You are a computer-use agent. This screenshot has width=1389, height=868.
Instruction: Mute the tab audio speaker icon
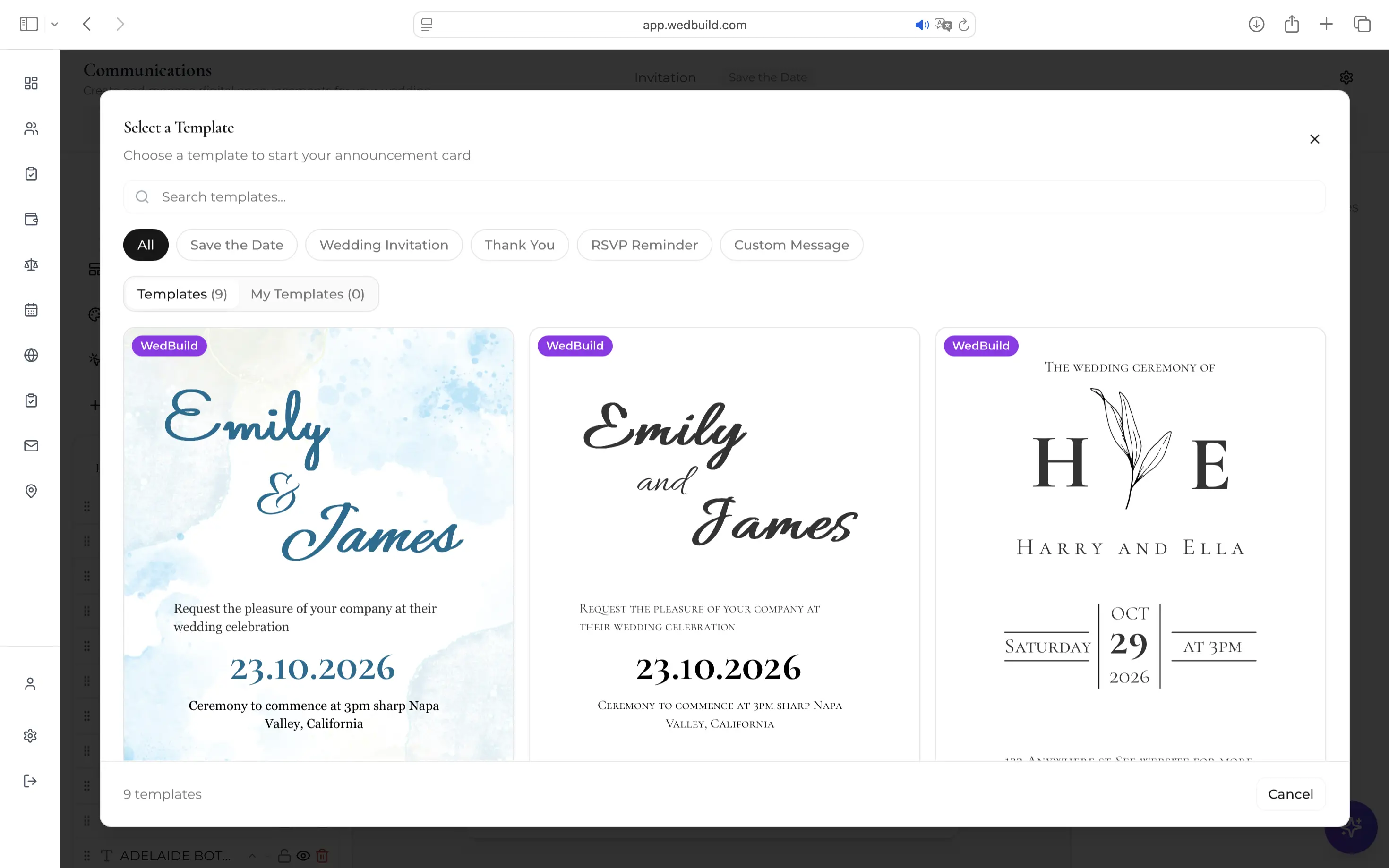click(922, 25)
